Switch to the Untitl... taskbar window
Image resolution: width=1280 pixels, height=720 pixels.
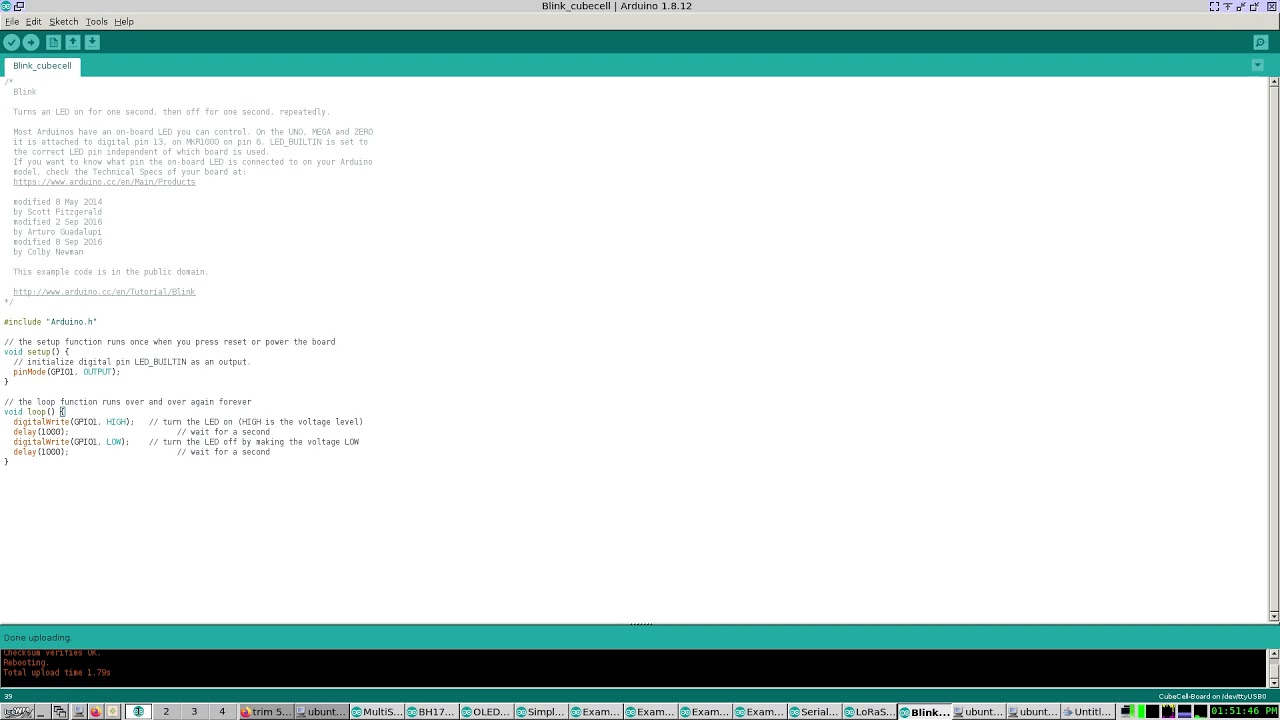[1088, 712]
